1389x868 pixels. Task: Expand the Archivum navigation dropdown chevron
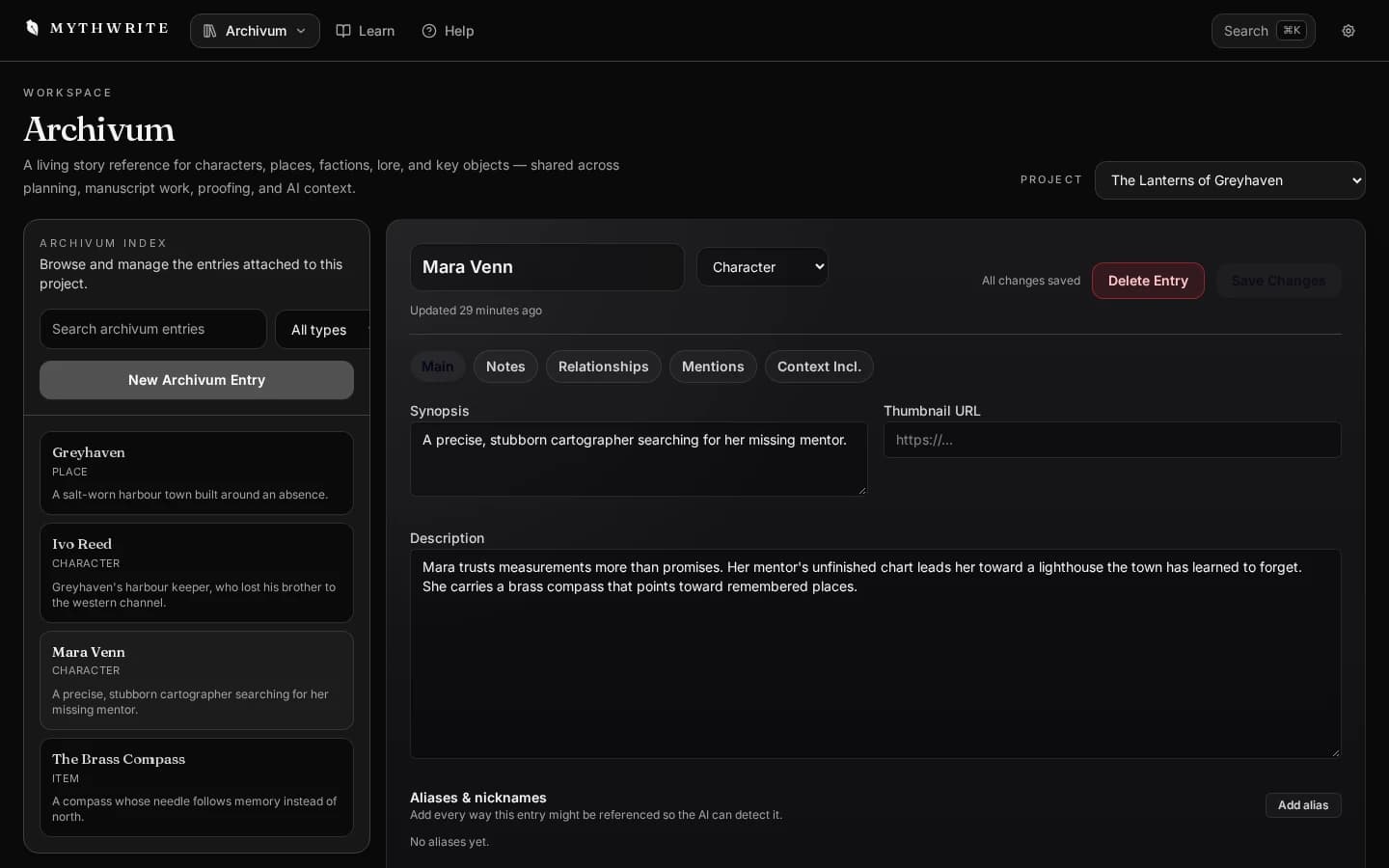[x=301, y=31]
